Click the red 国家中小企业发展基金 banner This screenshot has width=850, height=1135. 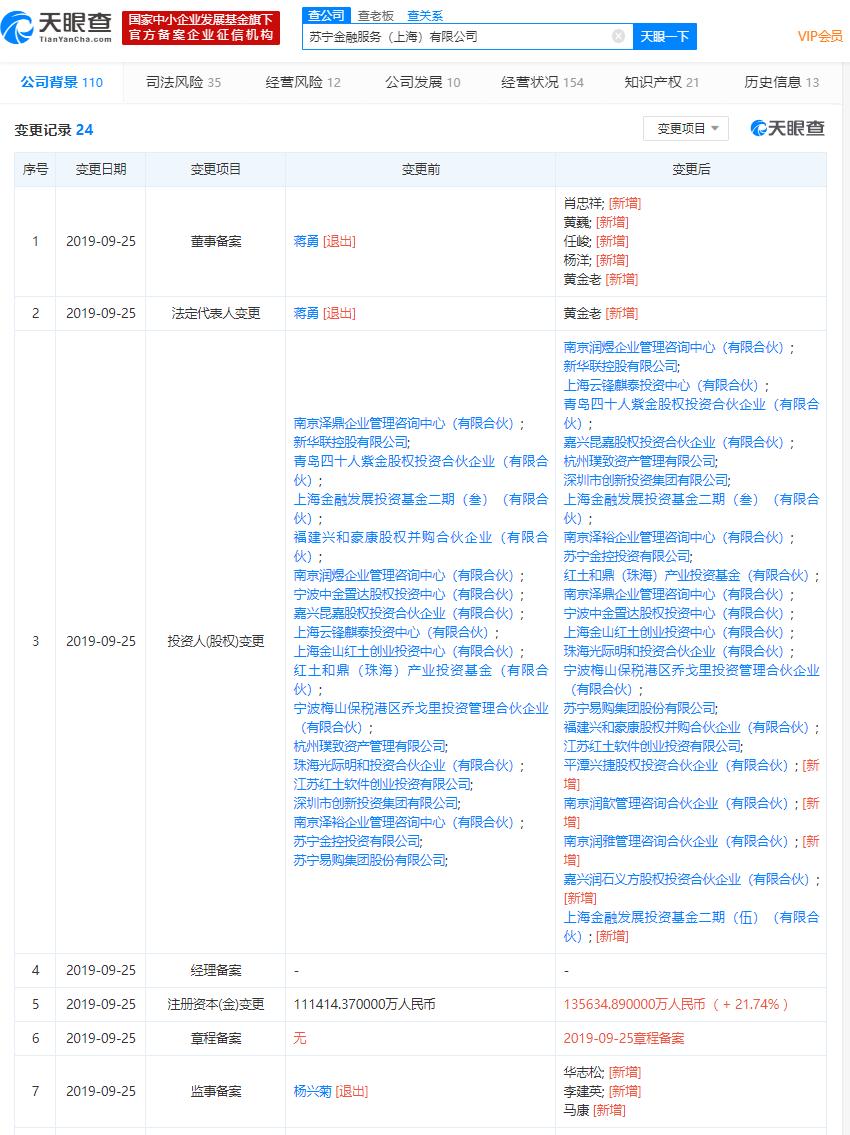tap(201, 28)
